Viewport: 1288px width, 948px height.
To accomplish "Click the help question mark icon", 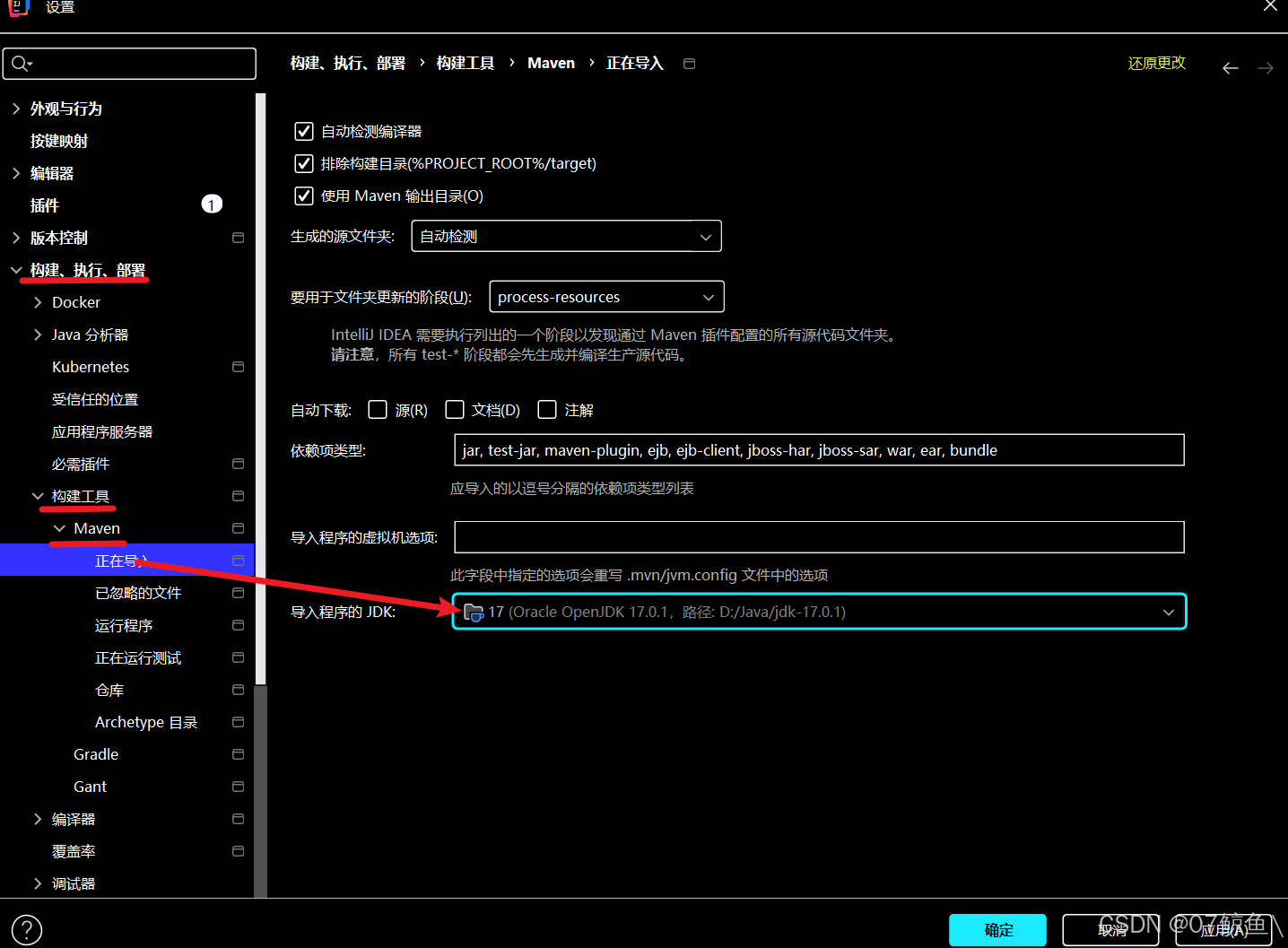I will (26, 929).
